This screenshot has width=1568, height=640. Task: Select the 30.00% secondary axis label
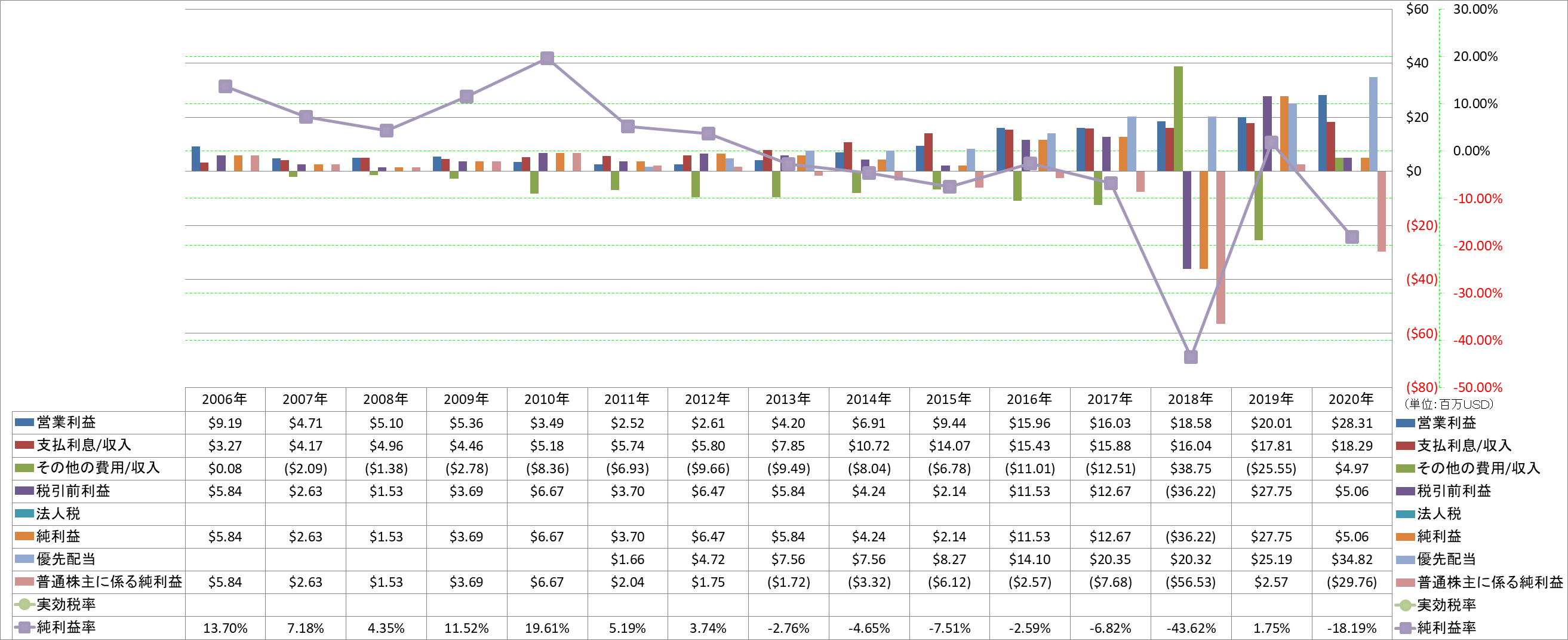pyautogui.click(x=1475, y=9)
